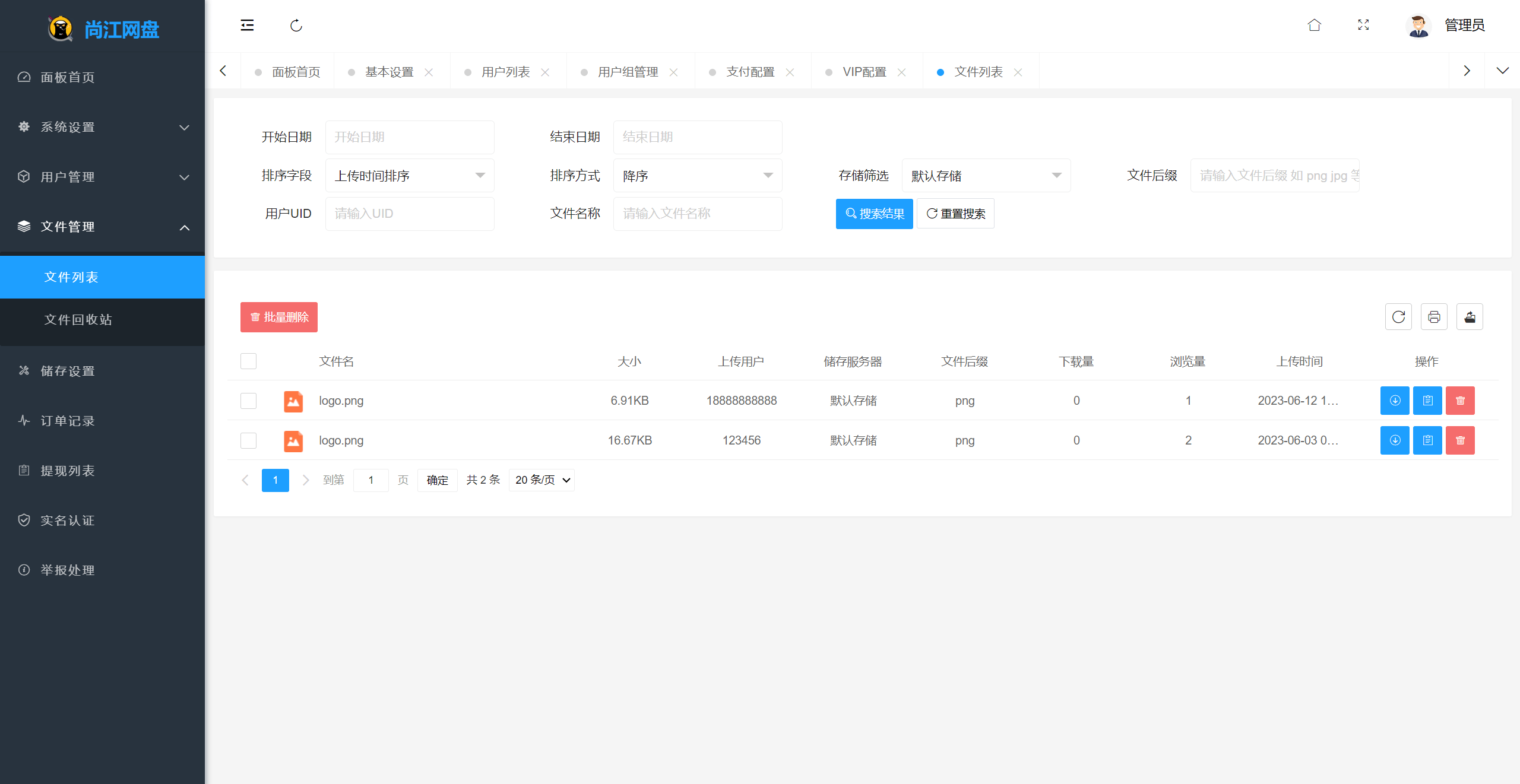1520x784 pixels.
Task: Delete the 16.67KB logo.png file
Action: 1460,440
